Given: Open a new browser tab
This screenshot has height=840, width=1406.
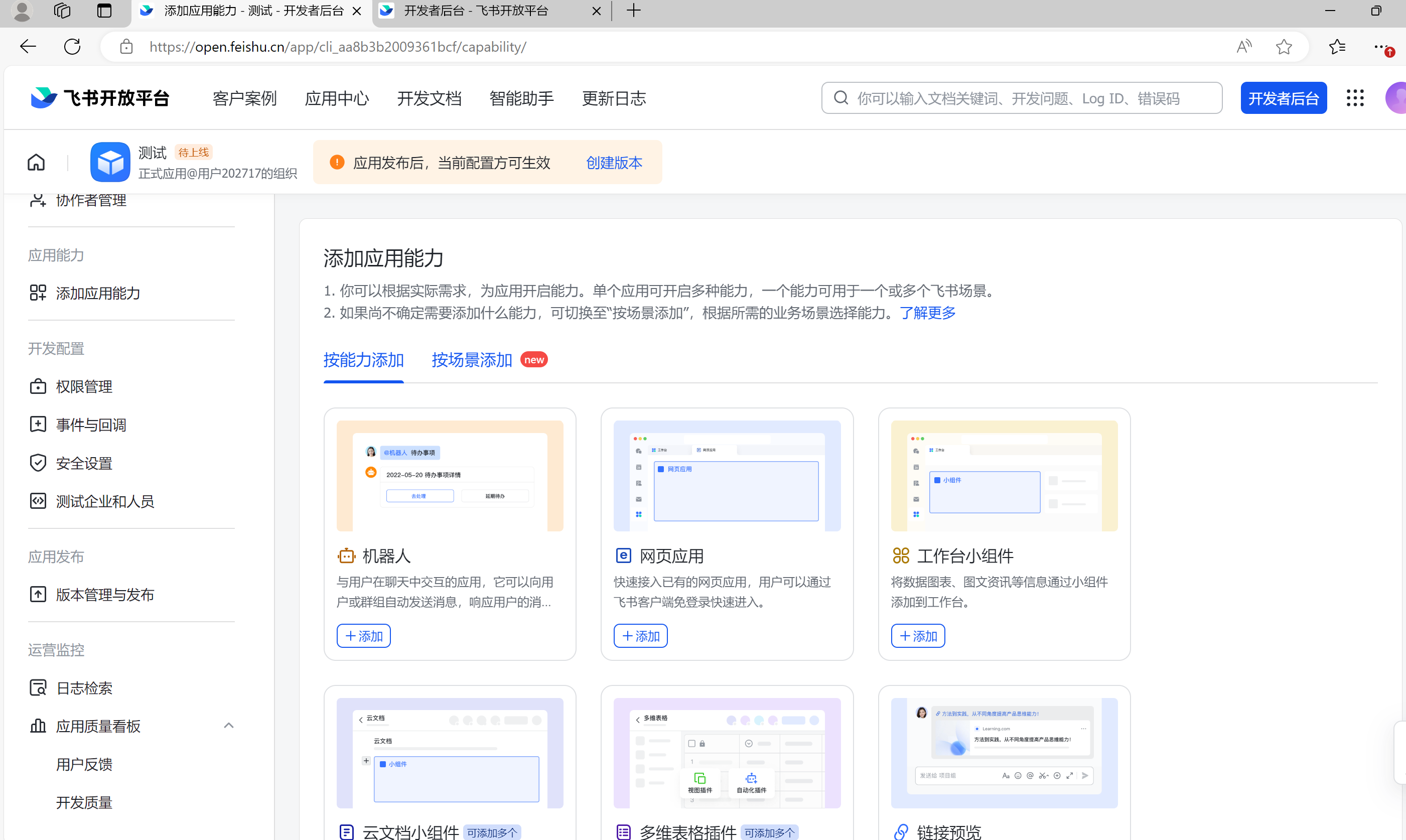Looking at the screenshot, I should click(x=634, y=11).
